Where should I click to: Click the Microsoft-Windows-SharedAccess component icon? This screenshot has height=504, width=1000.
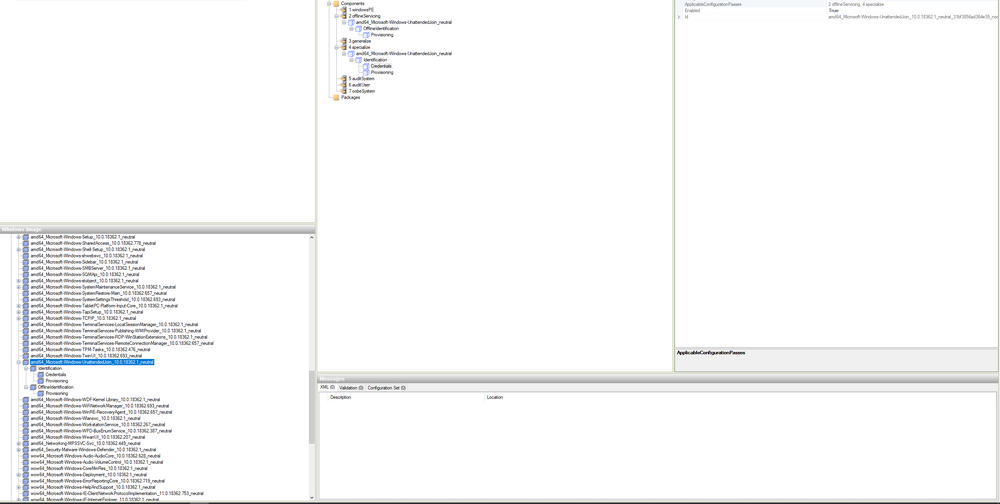26,243
